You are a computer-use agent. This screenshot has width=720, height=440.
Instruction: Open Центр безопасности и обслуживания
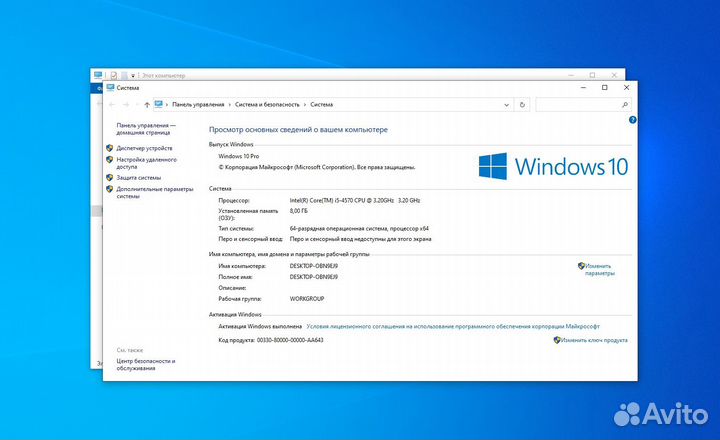point(146,364)
